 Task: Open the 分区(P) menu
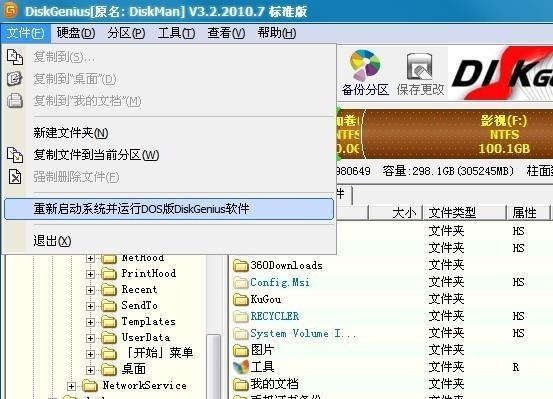click(x=126, y=34)
